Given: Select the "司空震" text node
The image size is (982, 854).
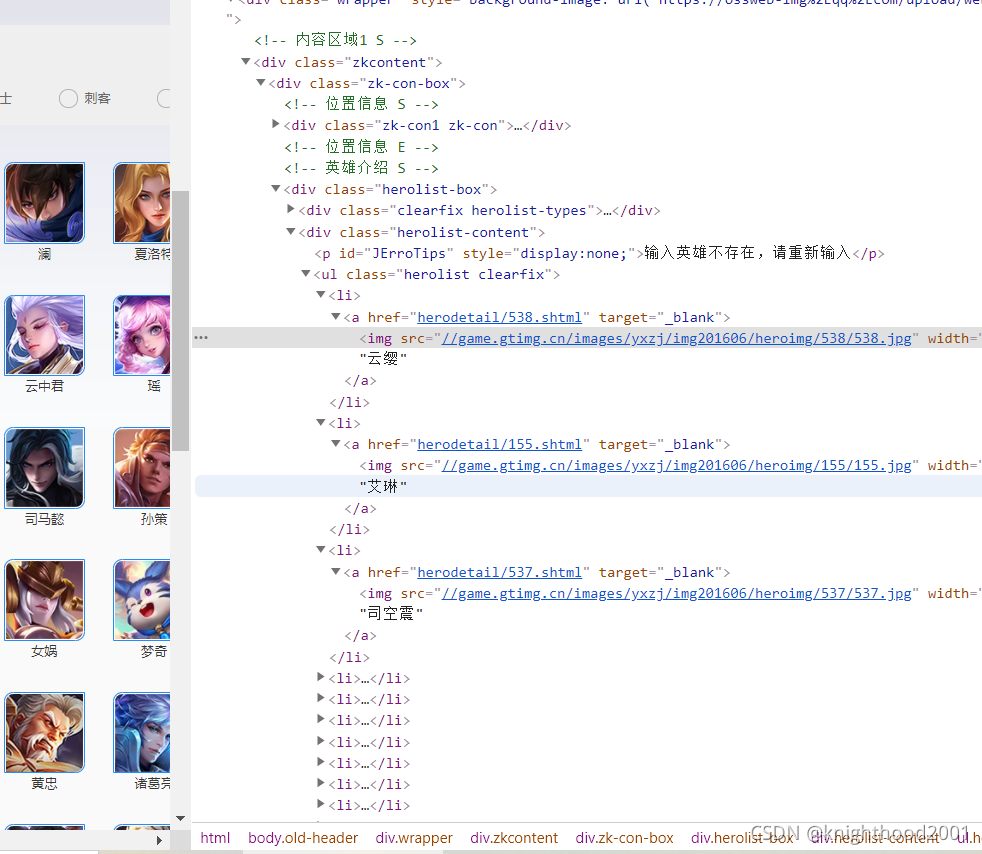Looking at the screenshot, I should [391, 614].
